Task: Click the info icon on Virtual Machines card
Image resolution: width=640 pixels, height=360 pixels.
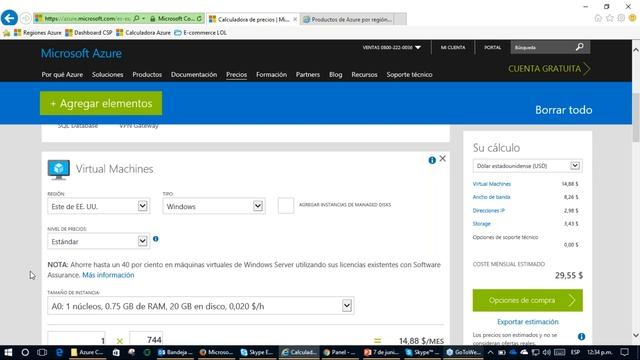Action: pyautogui.click(x=432, y=160)
